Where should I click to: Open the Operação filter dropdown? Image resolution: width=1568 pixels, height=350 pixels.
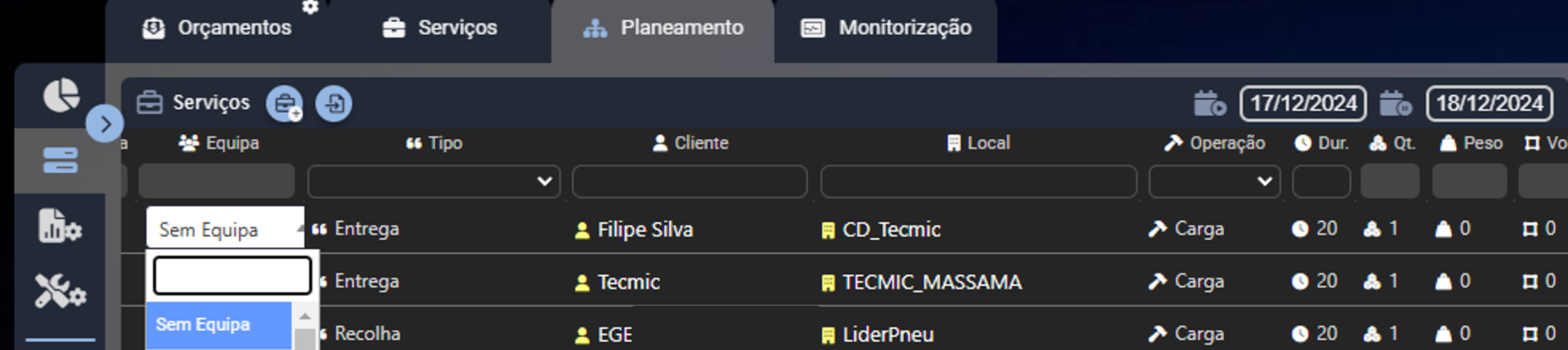click(1214, 181)
